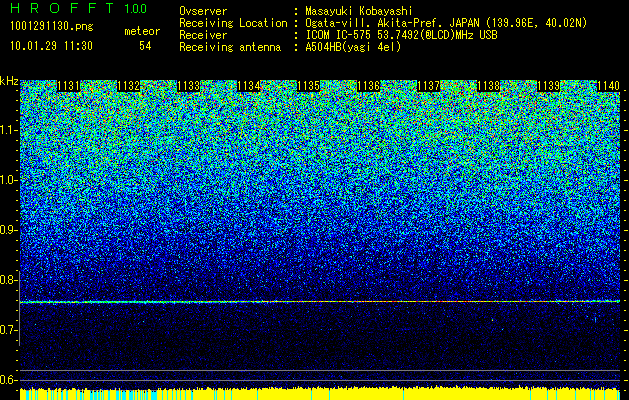The image size is (629, 400).
Task: Click the 1139 time marker
Action: [548, 86]
